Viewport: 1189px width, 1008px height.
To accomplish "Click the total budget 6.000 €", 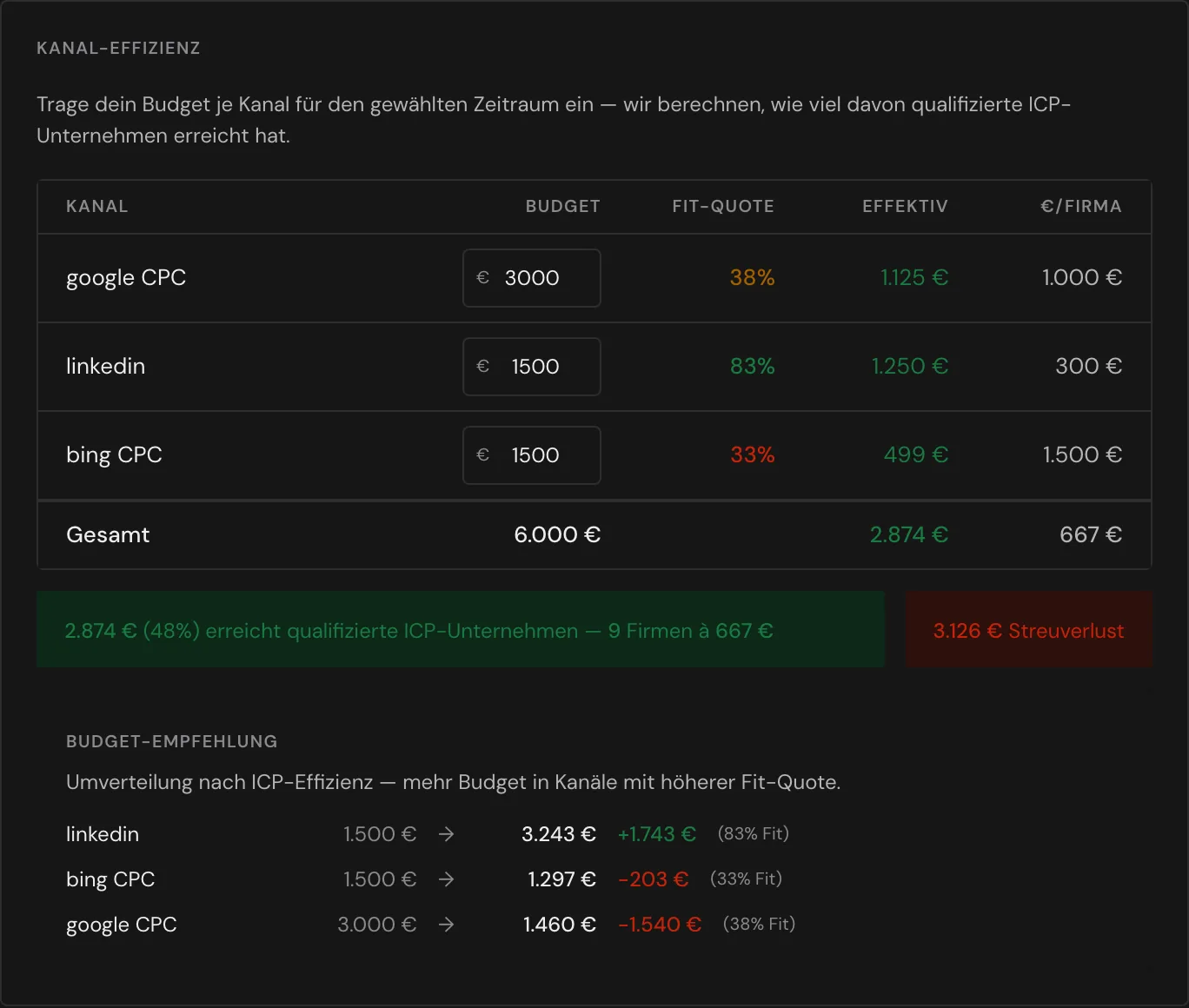I will (557, 535).
